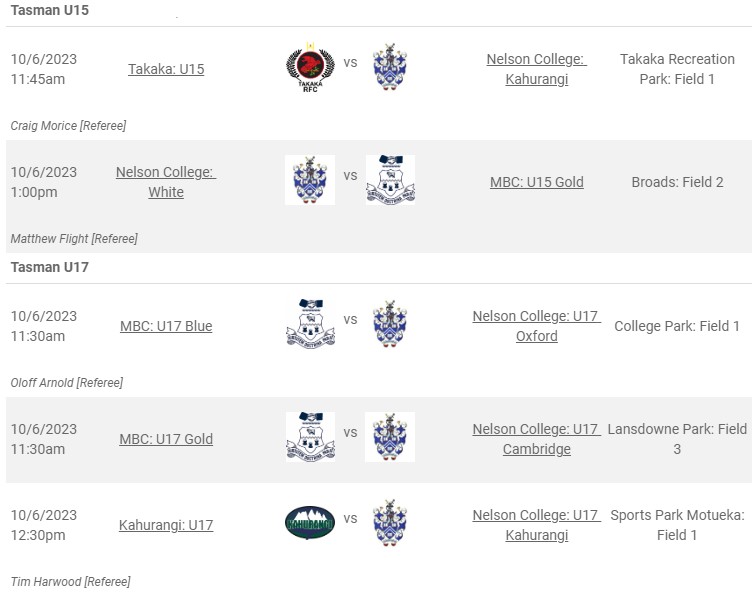Click the Kahurangi mountain logo

(x=310, y=523)
